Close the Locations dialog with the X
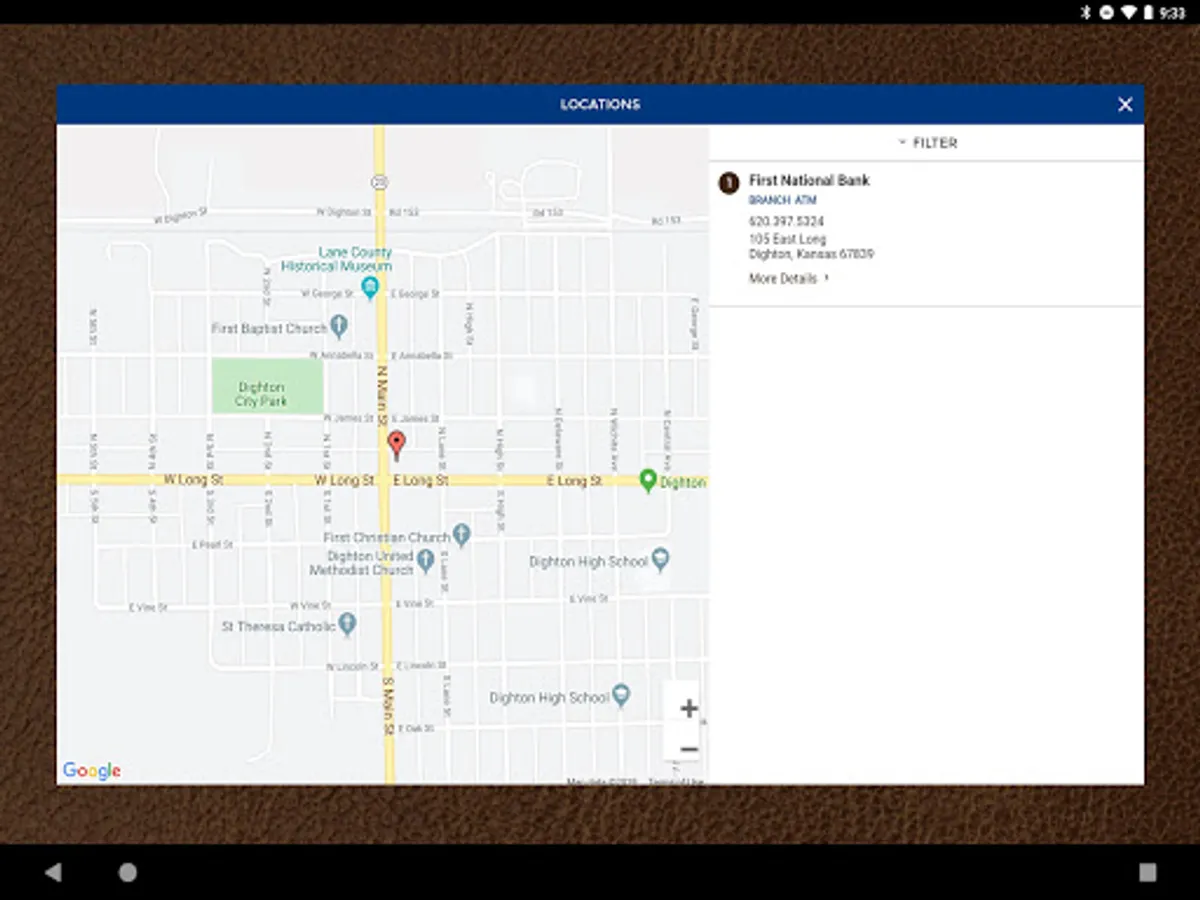The width and height of the screenshot is (1200, 900). click(x=1125, y=104)
